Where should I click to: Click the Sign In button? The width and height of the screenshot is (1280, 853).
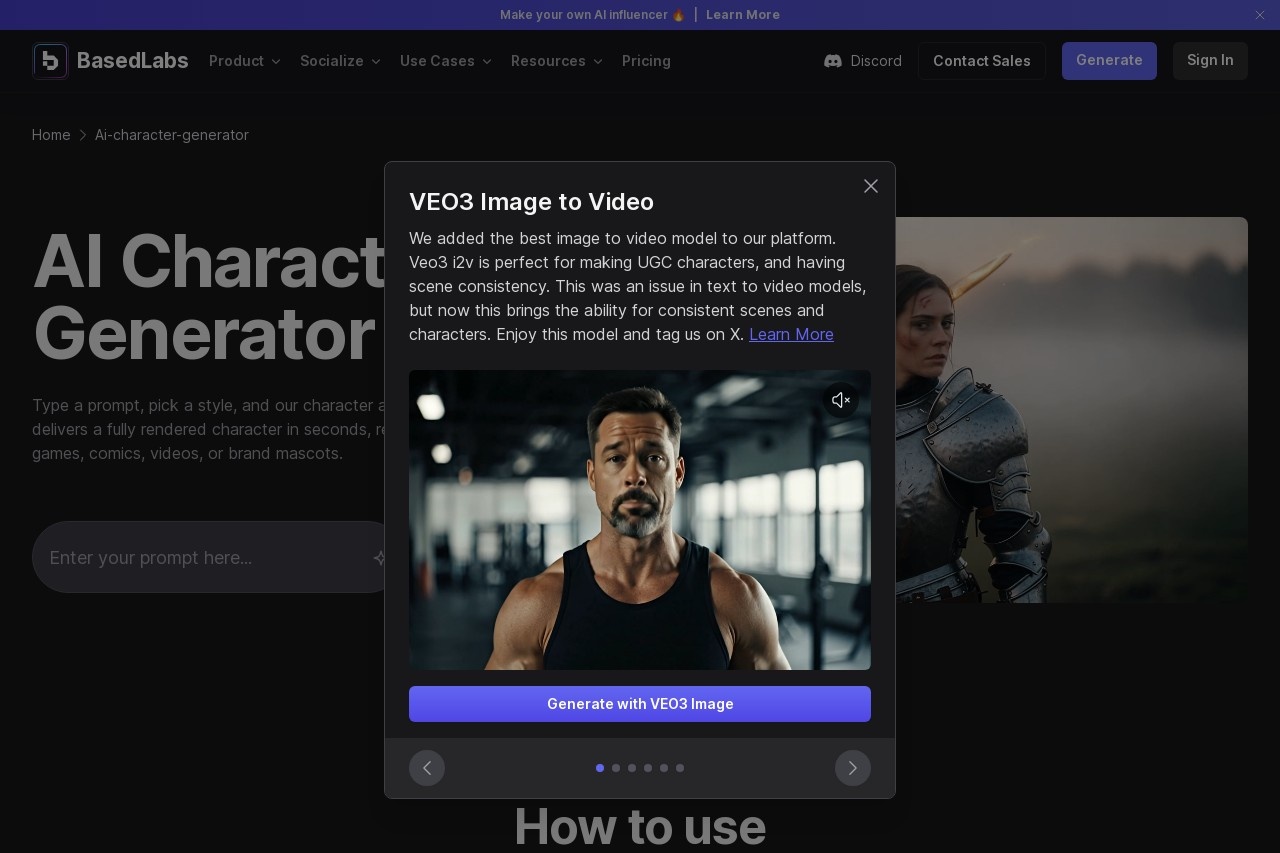[1210, 61]
